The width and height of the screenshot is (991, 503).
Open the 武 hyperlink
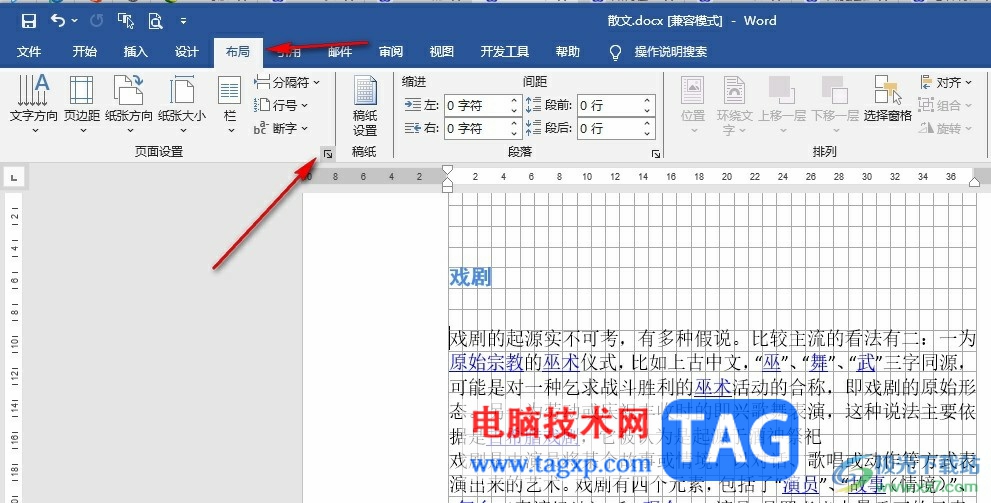pyautogui.click(x=866, y=362)
